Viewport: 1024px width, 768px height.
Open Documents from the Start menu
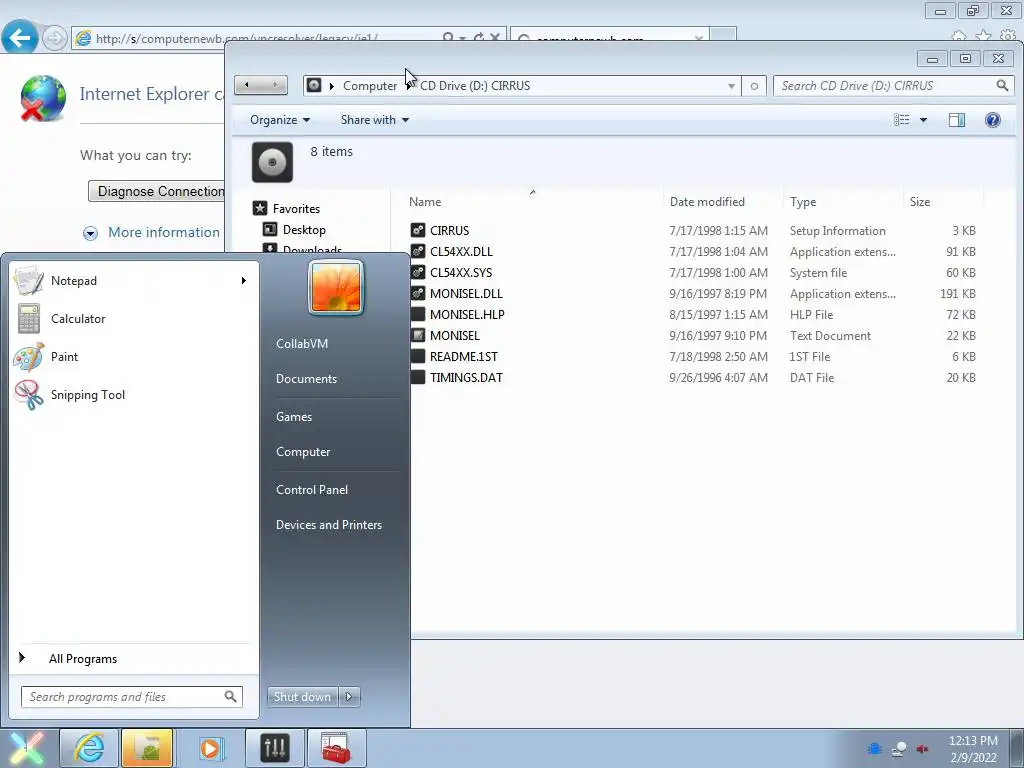pos(306,379)
